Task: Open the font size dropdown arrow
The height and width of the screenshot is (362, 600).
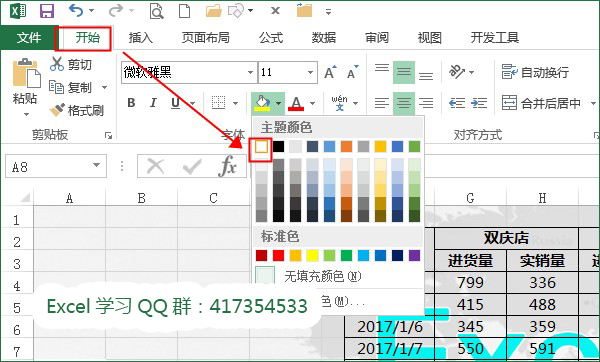Action: click(x=310, y=72)
